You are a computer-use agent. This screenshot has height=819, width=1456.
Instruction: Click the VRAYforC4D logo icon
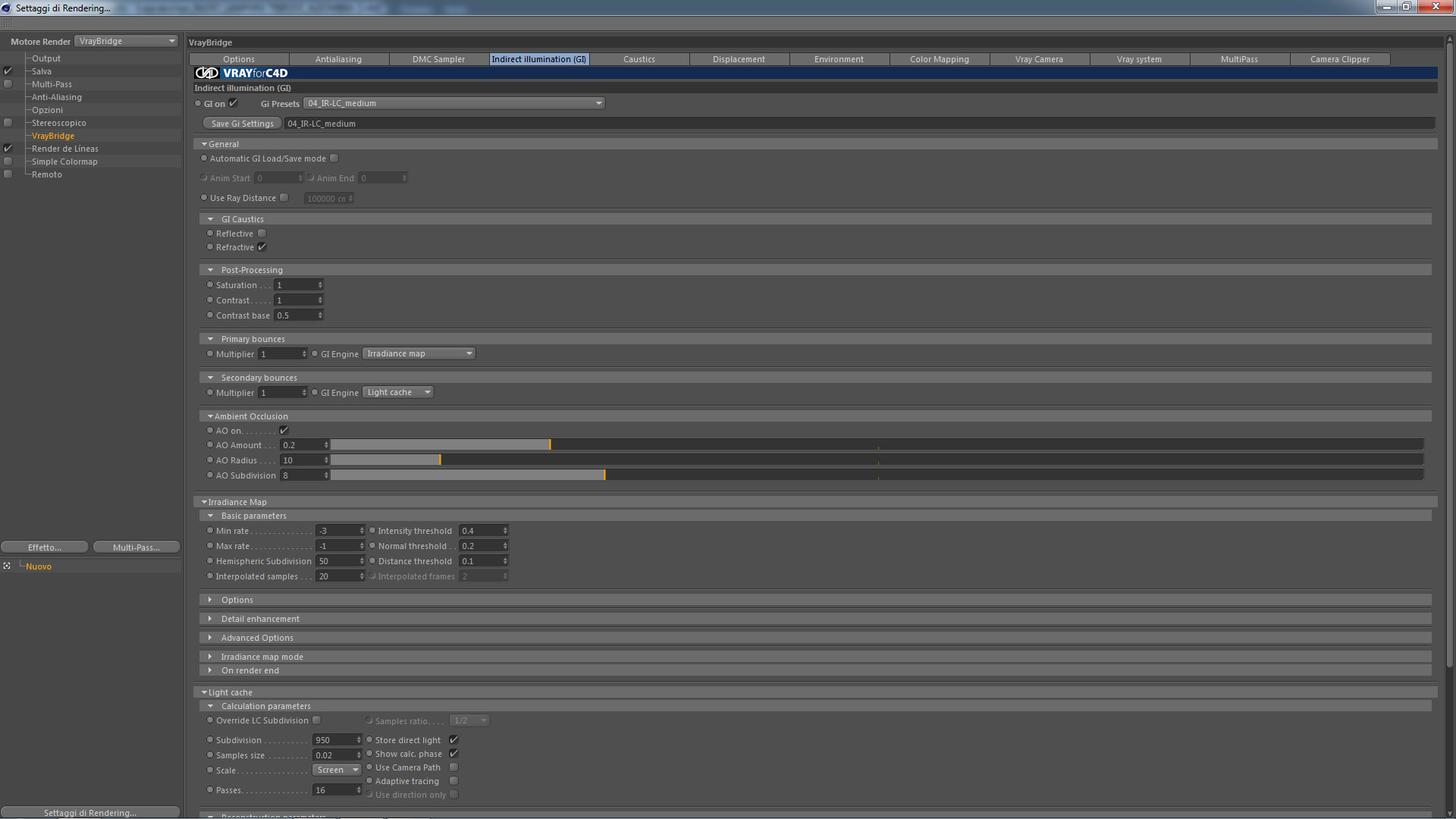[x=206, y=73]
